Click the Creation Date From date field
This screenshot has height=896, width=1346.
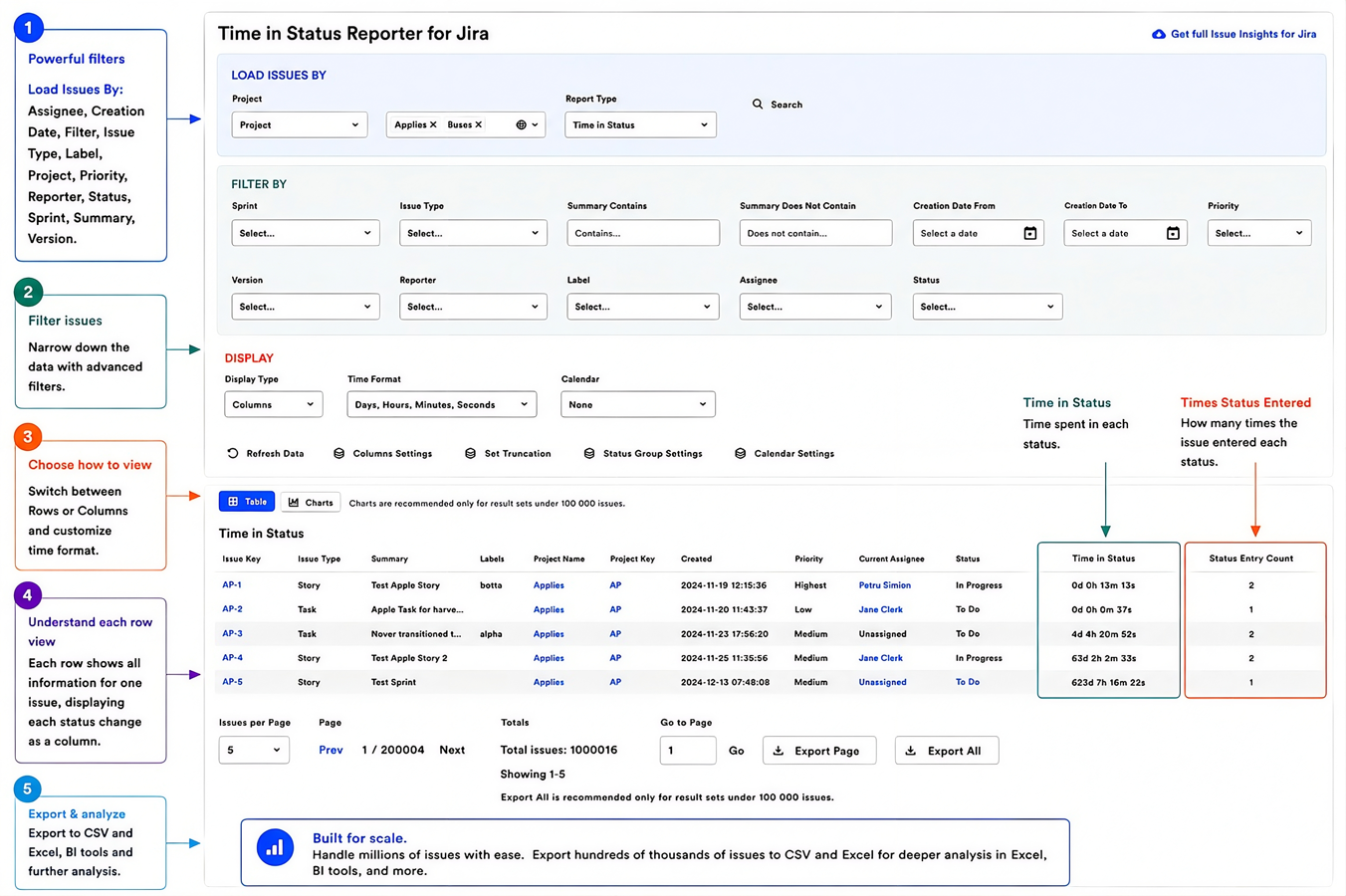coord(978,233)
